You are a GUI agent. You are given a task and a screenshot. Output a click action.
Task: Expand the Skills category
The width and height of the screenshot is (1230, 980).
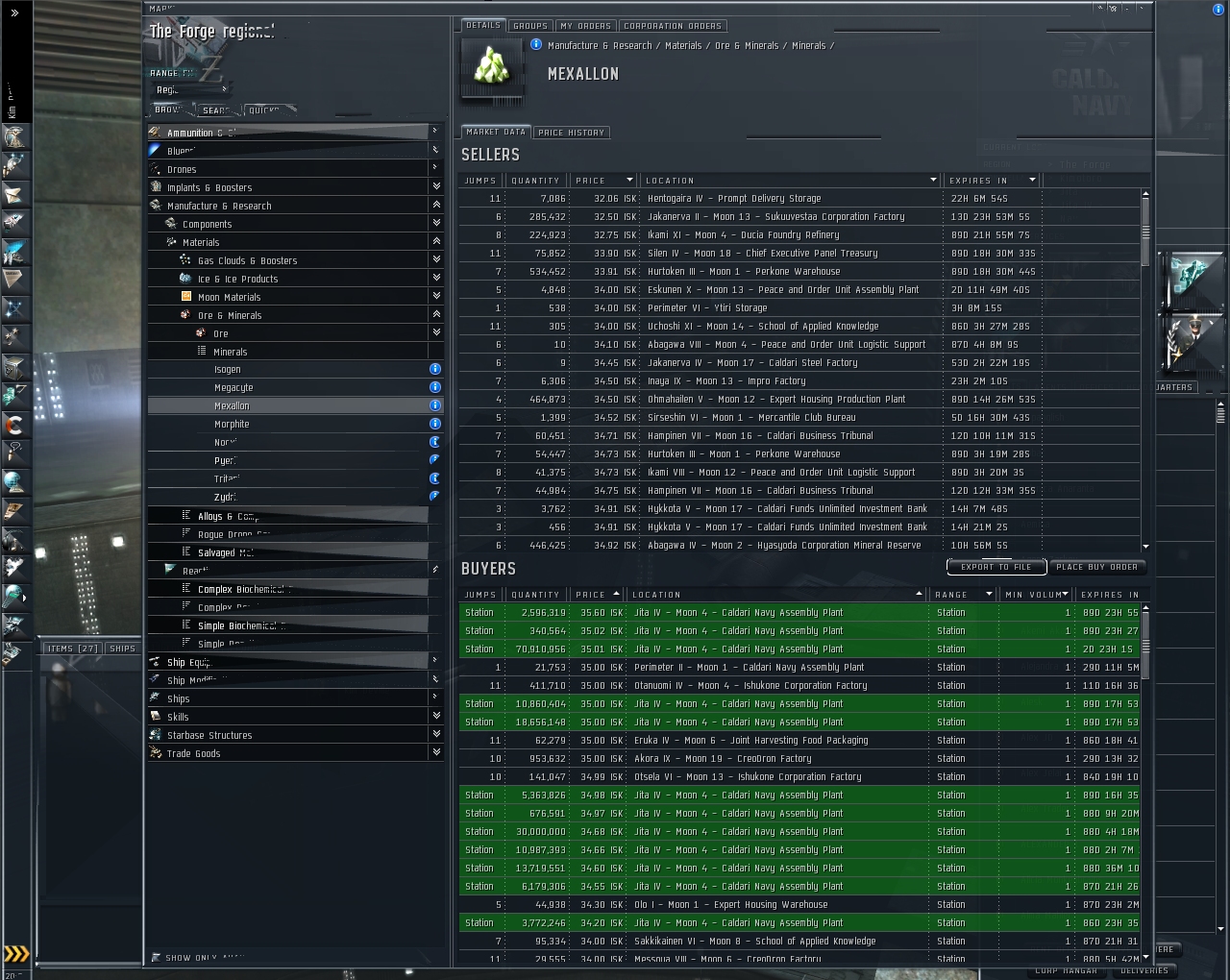point(436,716)
